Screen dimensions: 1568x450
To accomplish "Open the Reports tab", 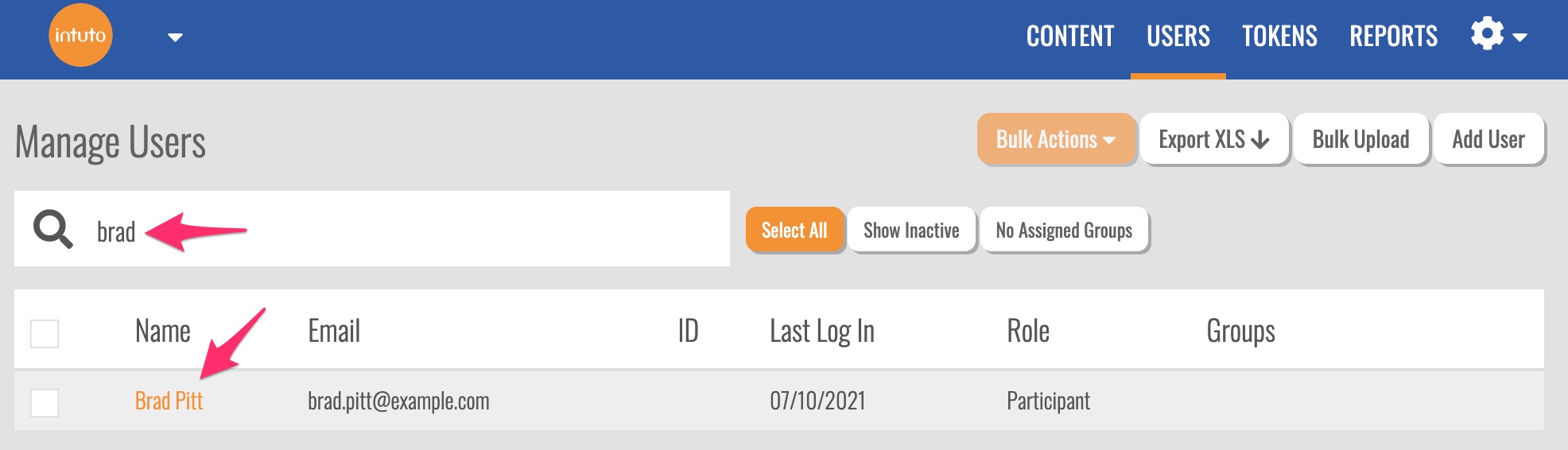I will (x=1393, y=37).
